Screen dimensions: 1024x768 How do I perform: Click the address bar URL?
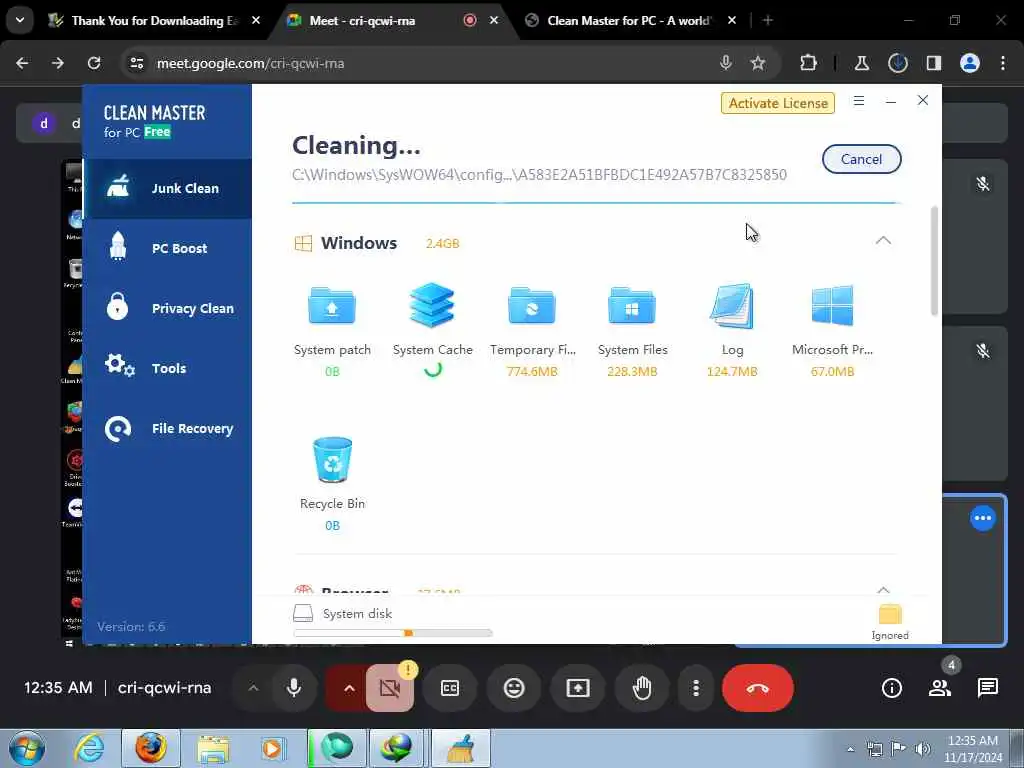point(251,63)
